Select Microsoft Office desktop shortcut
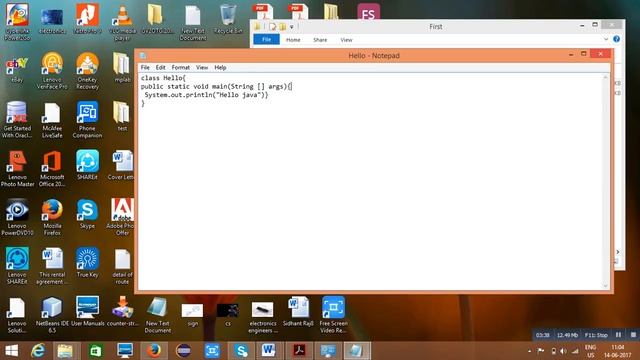Viewport: 640px width, 360px height. (52, 168)
